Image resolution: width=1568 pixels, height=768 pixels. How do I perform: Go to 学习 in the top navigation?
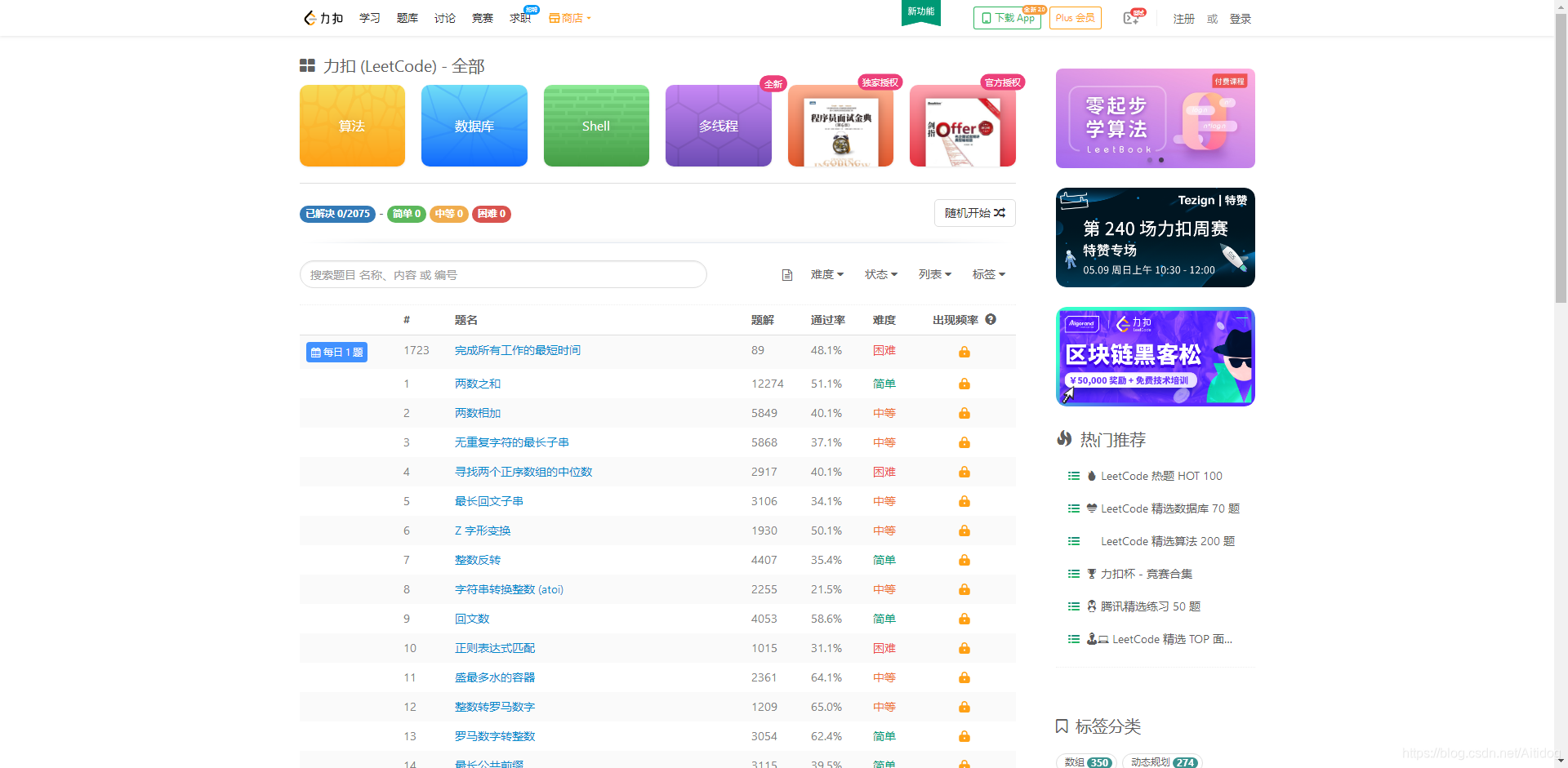pos(370,18)
